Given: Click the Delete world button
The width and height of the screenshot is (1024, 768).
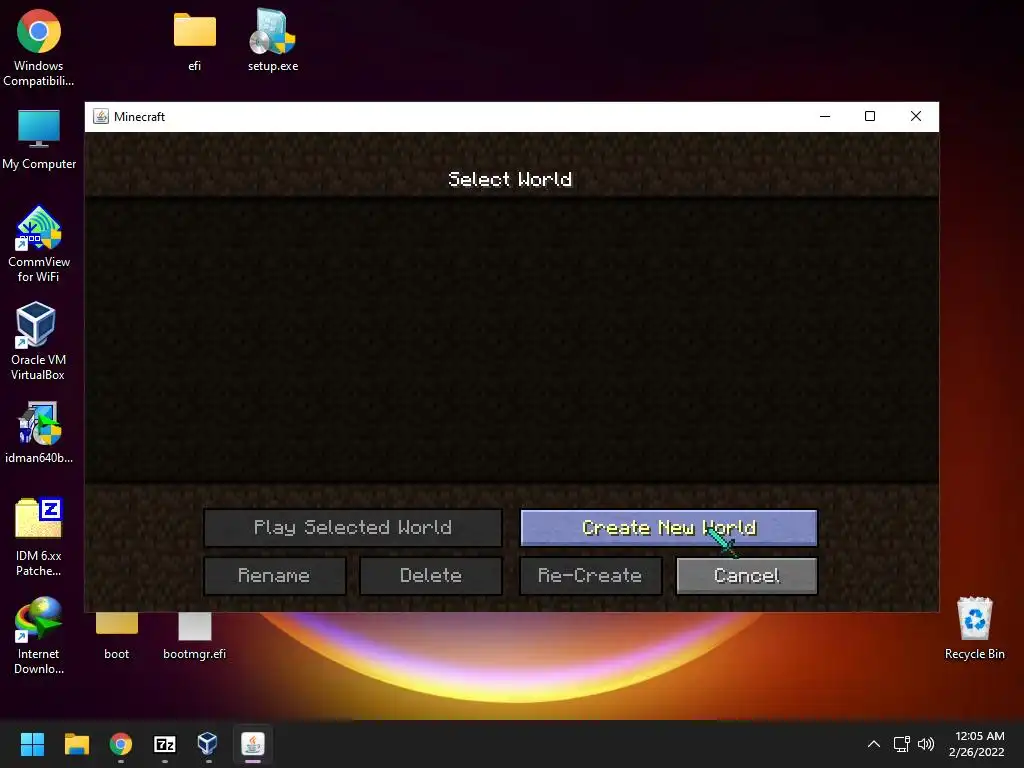Looking at the screenshot, I should click(431, 575).
